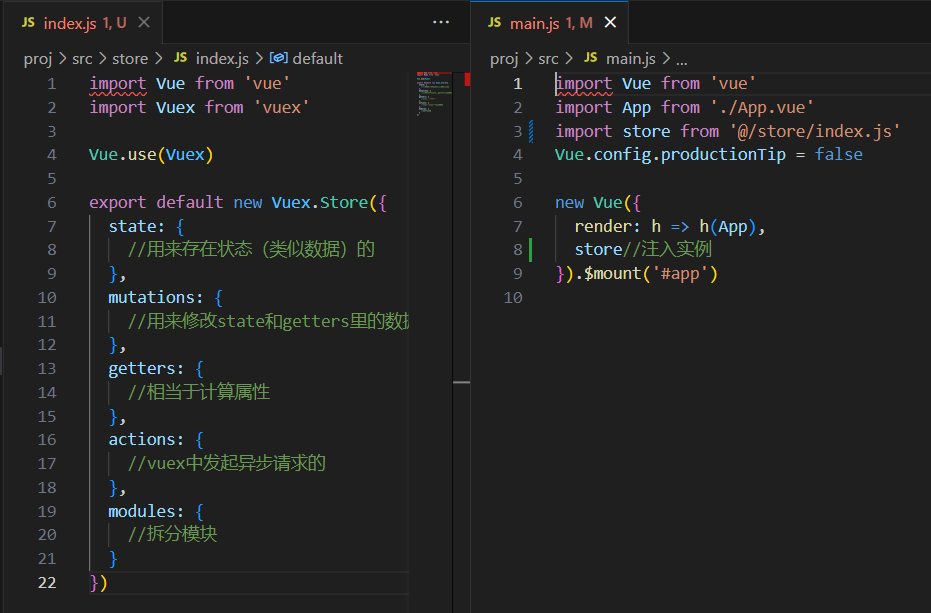Click the 'modules:' property line
The height and width of the screenshot is (613, 931).
(156, 511)
